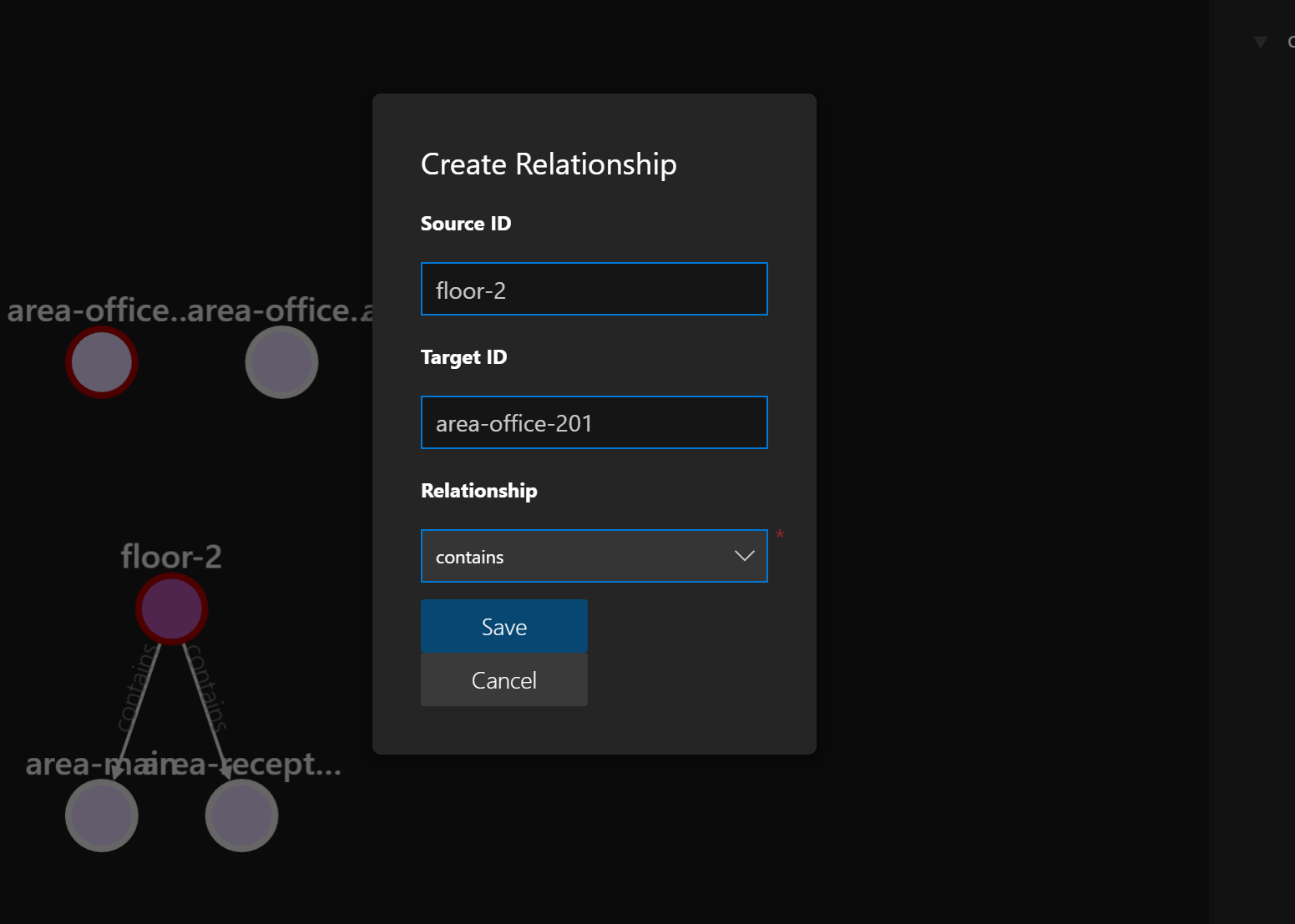1295x924 pixels.
Task: Select the second area-office node
Action: tap(281, 361)
